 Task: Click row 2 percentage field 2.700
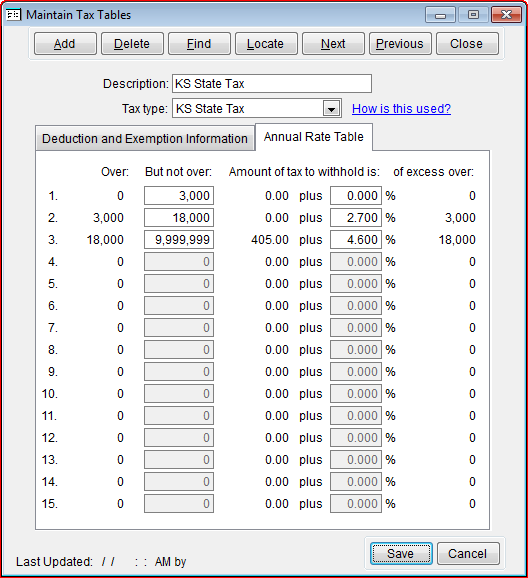point(356,218)
